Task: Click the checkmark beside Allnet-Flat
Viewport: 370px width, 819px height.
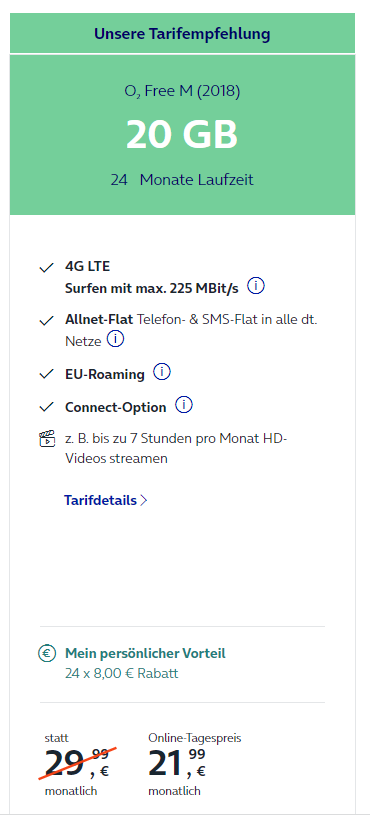Action: (x=47, y=321)
